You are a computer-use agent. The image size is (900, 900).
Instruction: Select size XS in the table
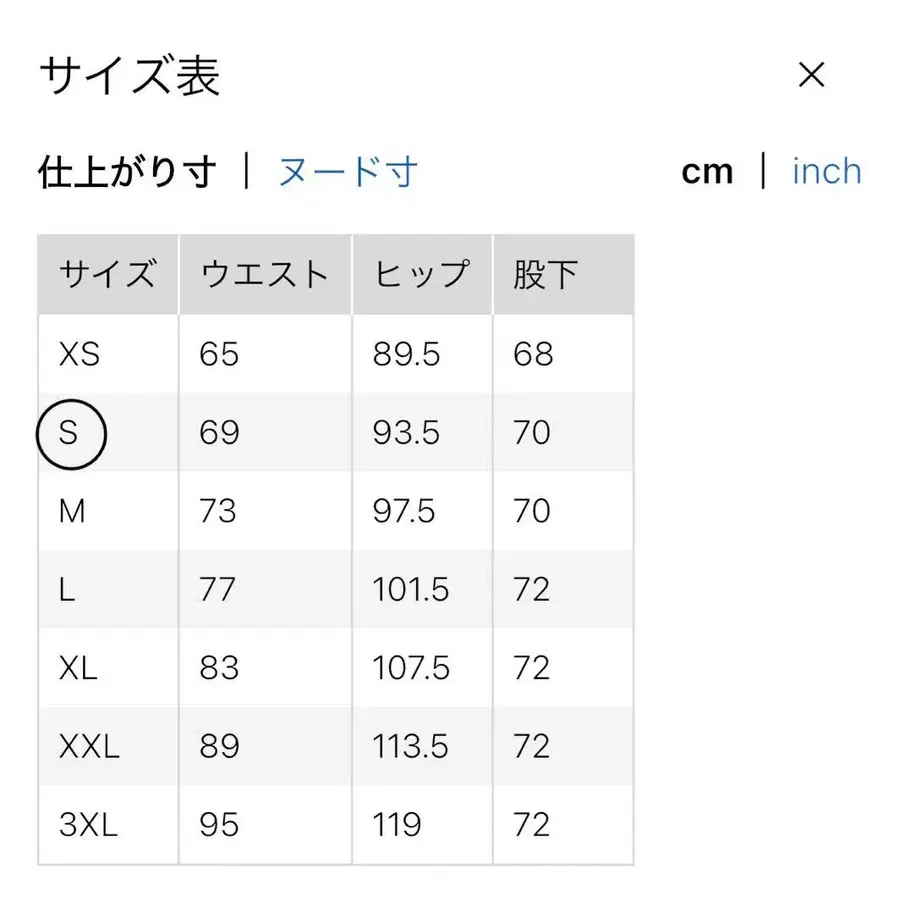pos(78,354)
